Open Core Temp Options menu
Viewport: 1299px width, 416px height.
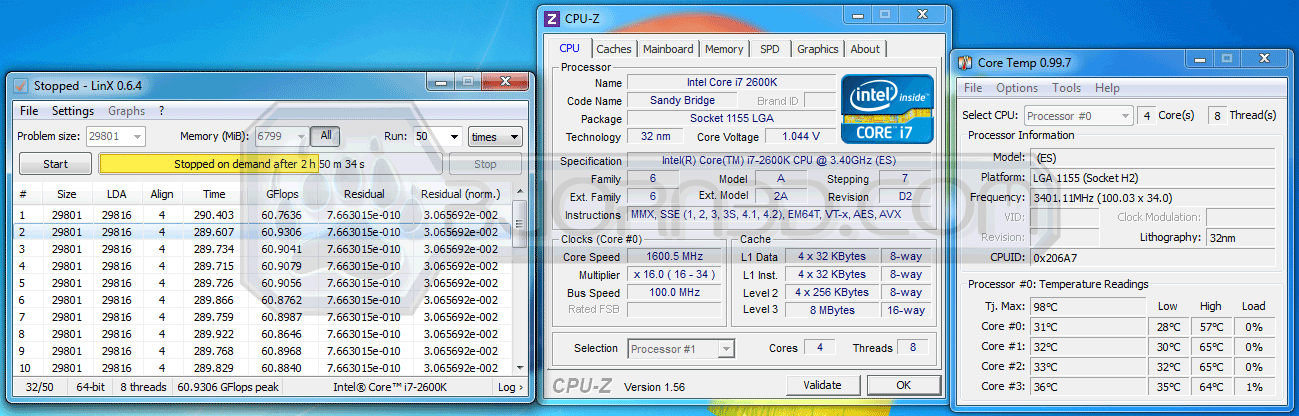pos(1017,88)
